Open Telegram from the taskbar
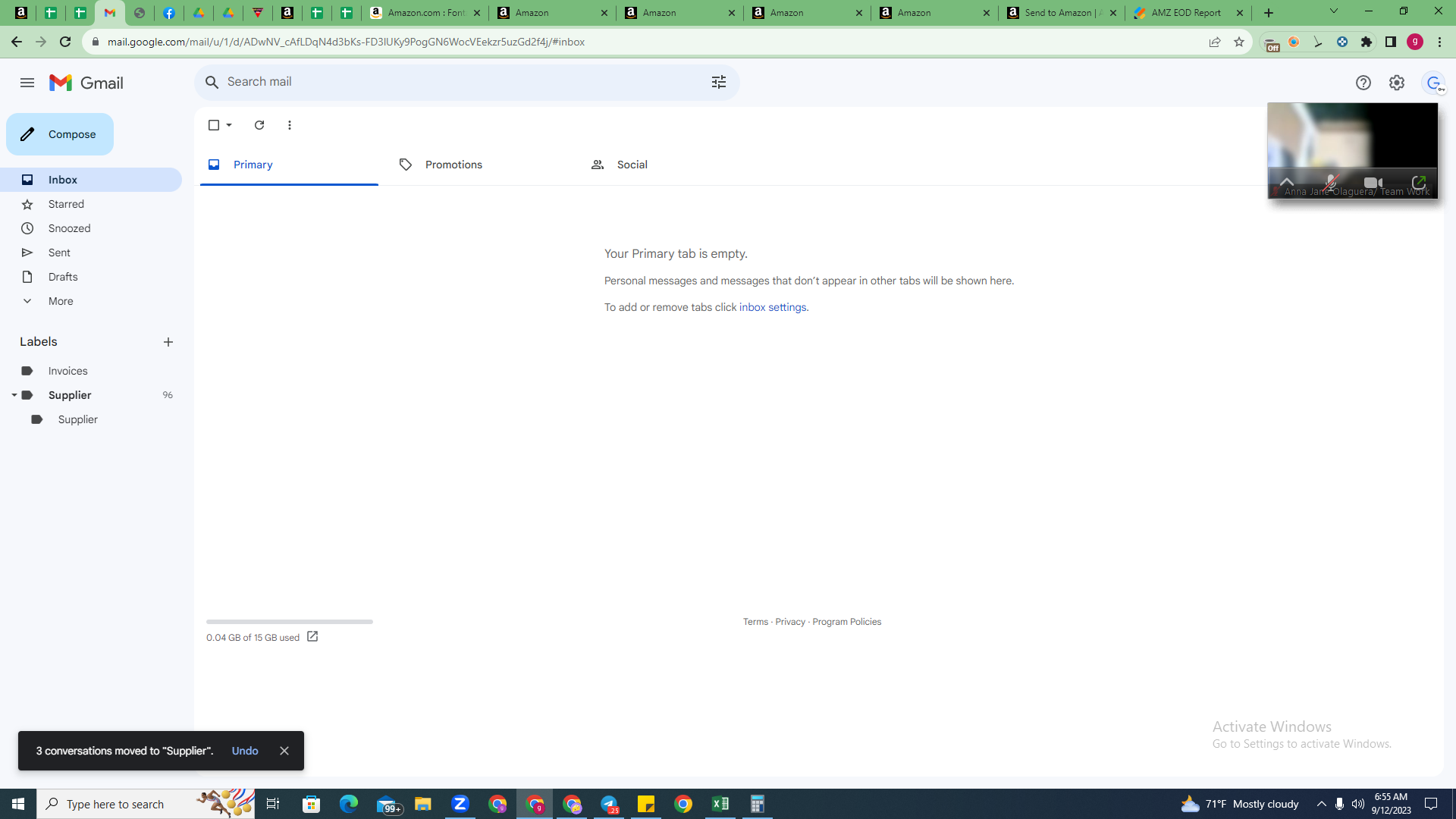Image resolution: width=1456 pixels, height=819 pixels. (x=609, y=804)
